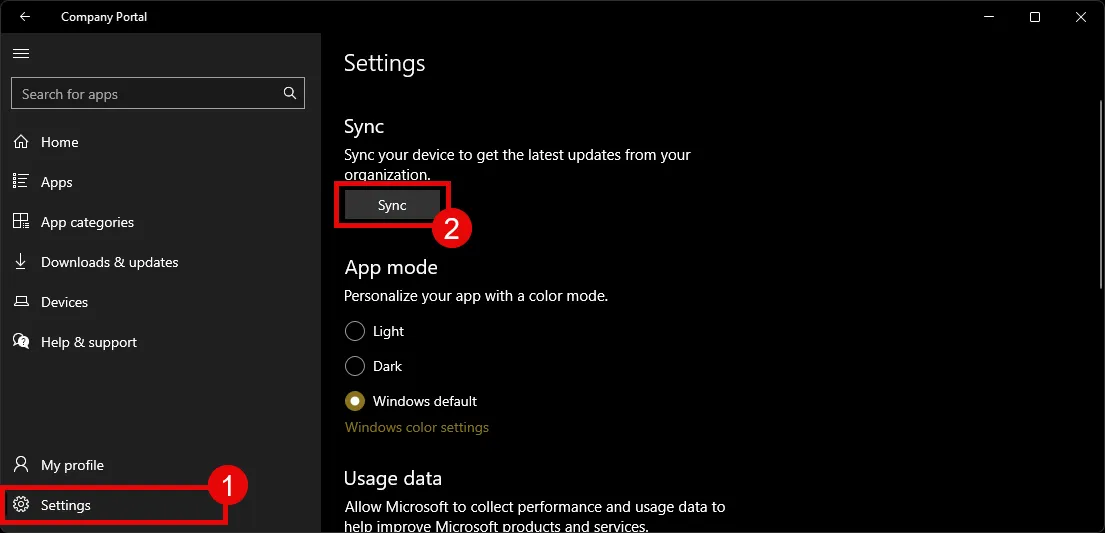Select the Windows default color mode
Image resolution: width=1105 pixels, height=533 pixels.
[354, 401]
